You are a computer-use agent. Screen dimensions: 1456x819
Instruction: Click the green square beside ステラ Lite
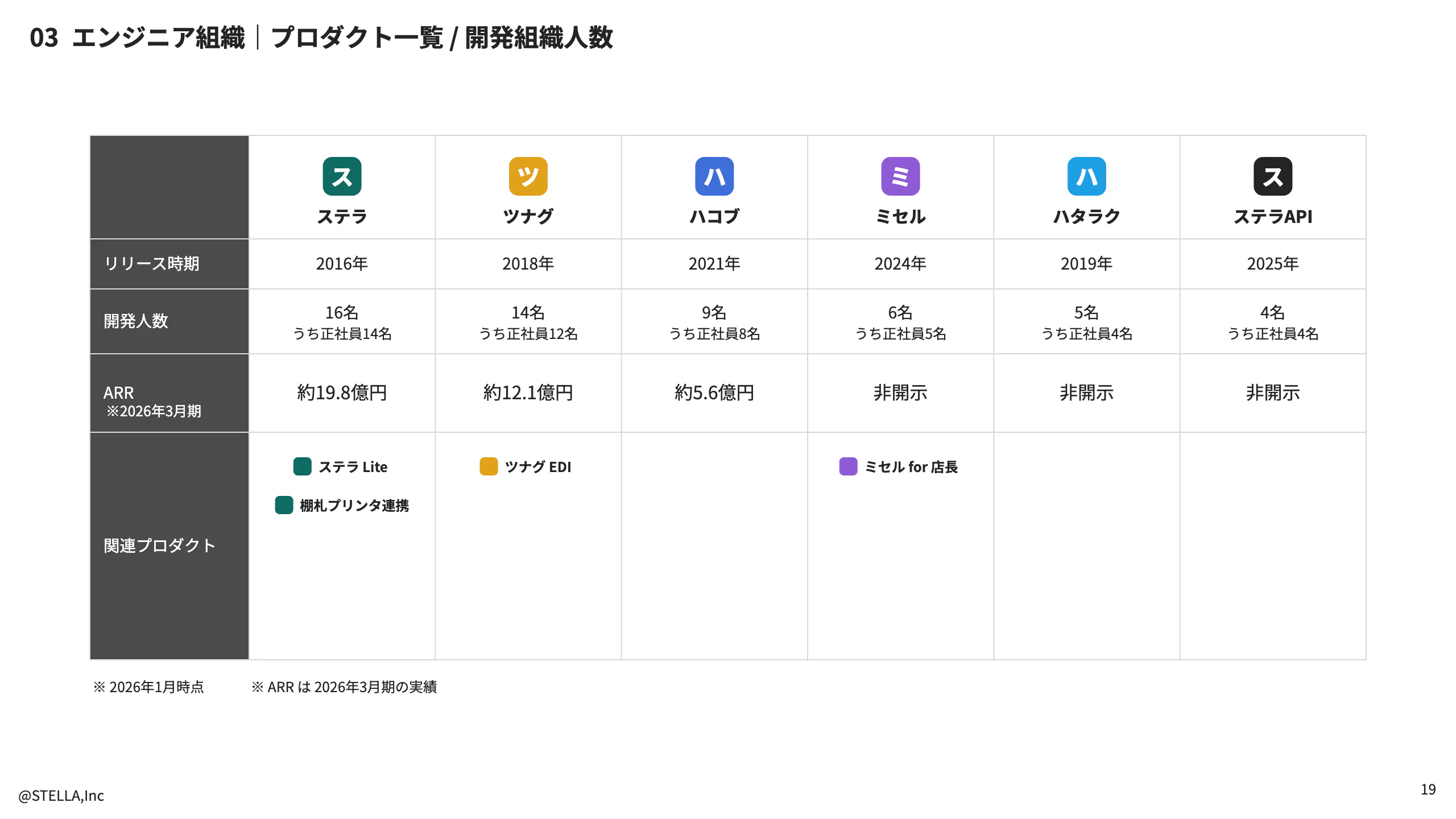pyautogui.click(x=302, y=466)
